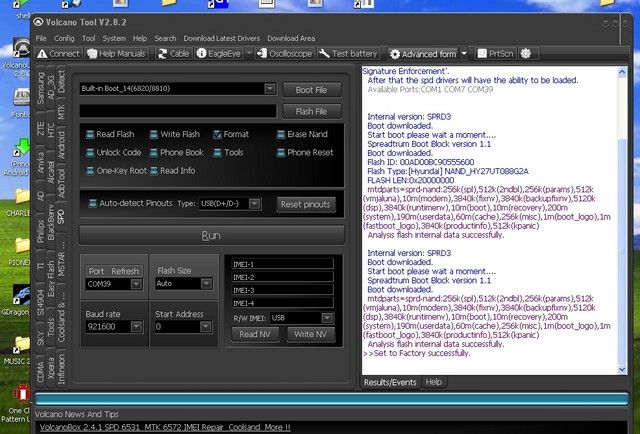Click the blue progress bar
Viewport: 640px width, 434px height.
point(331,399)
